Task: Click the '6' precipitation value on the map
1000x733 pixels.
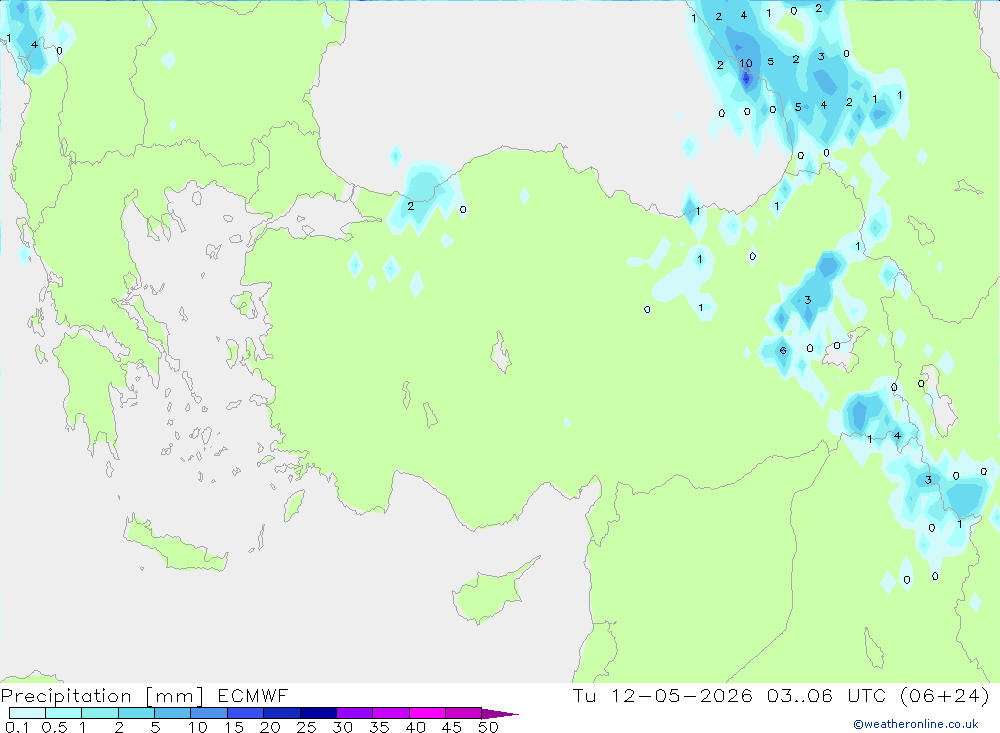Action: pyautogui.click(x=783, y=350)
